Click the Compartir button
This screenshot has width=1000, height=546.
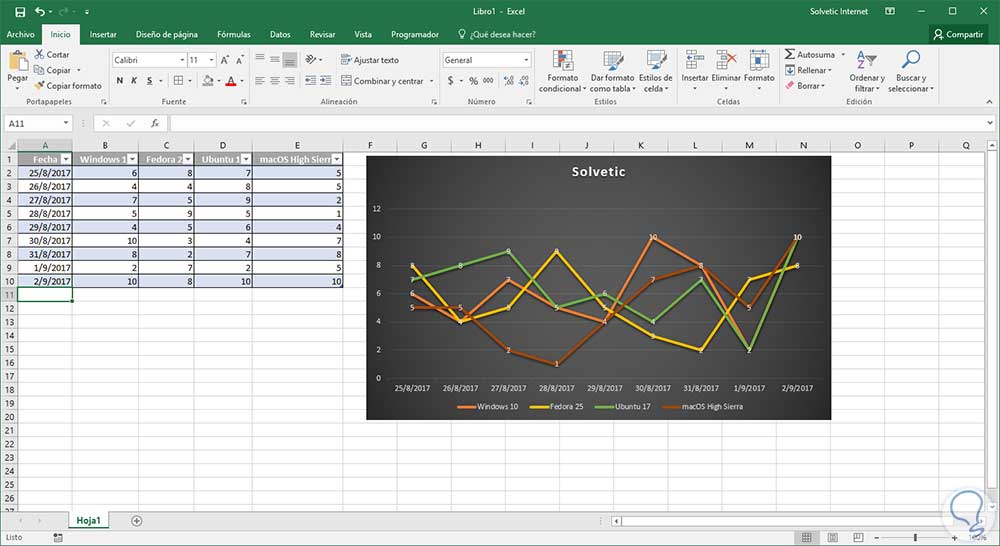pos(958,34)
